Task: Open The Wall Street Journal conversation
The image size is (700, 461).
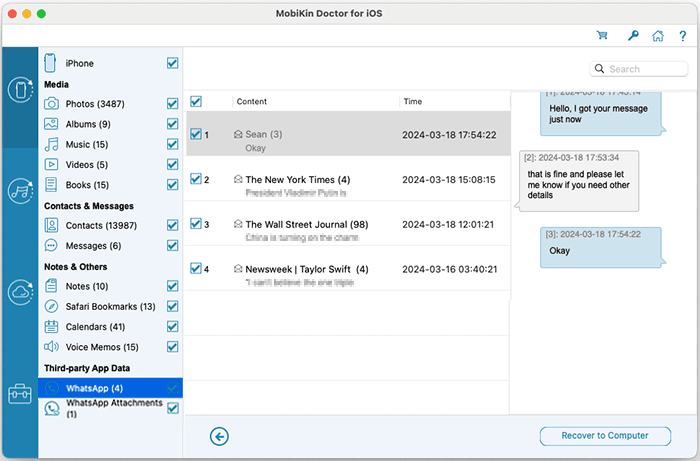Action: point(308,225)
